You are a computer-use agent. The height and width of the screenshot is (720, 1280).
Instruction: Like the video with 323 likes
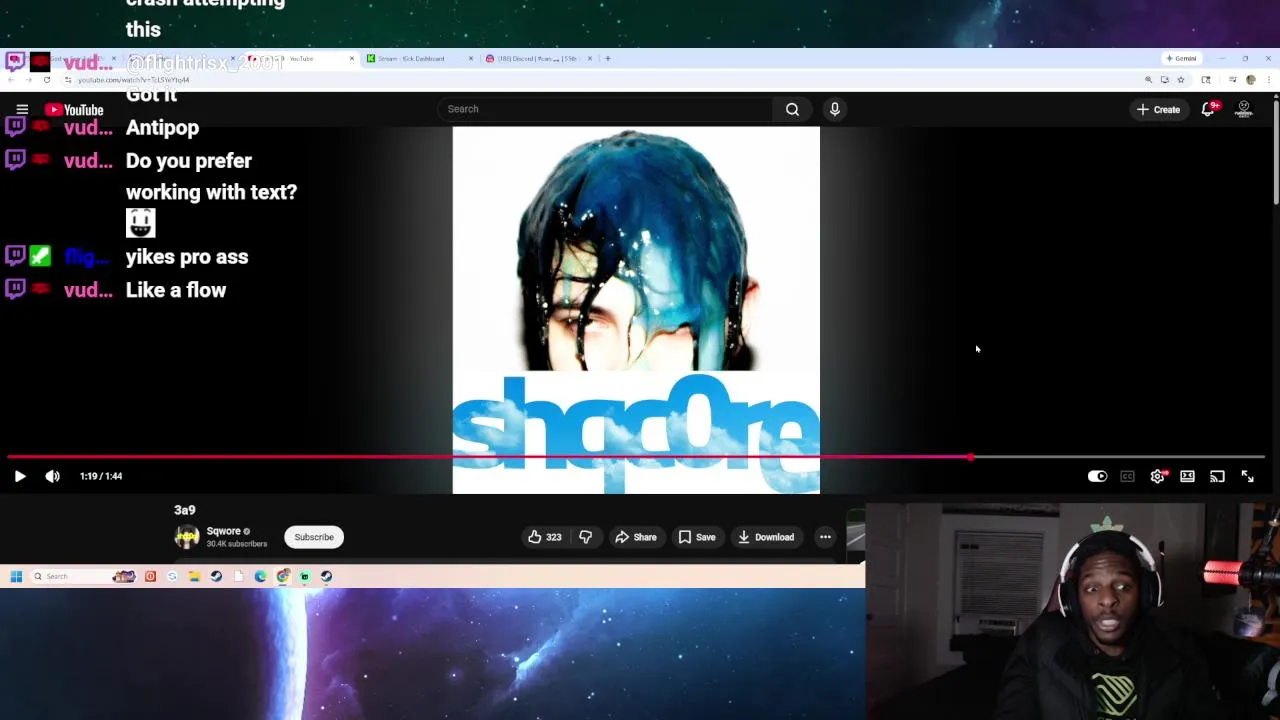coord(544,537)
